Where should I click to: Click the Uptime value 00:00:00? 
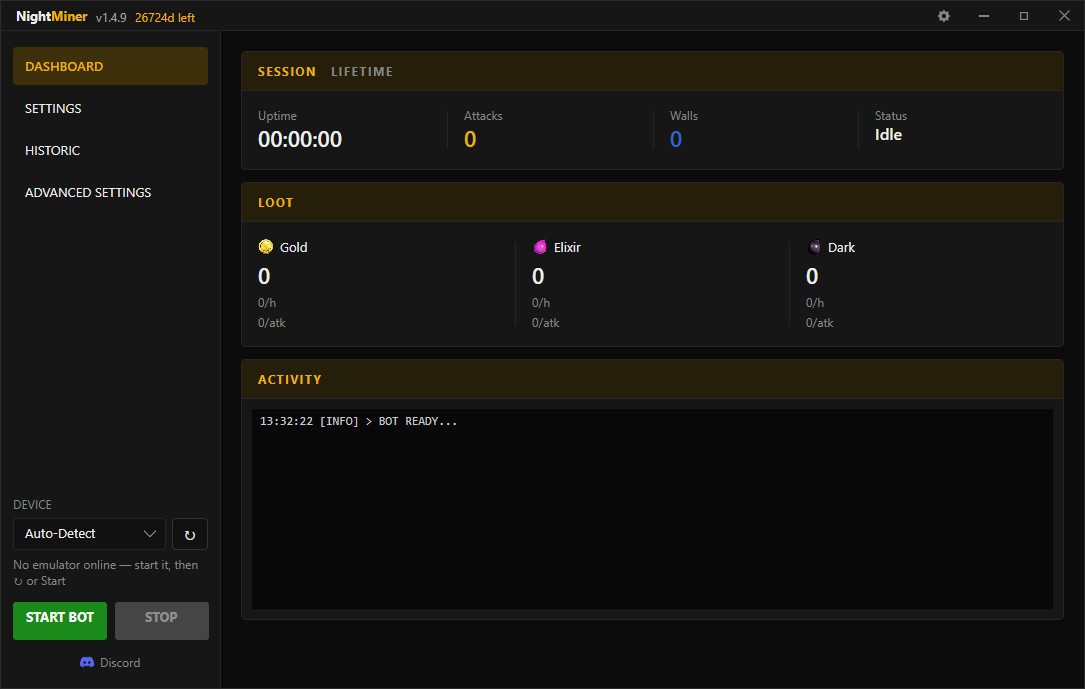pos(300,140)
